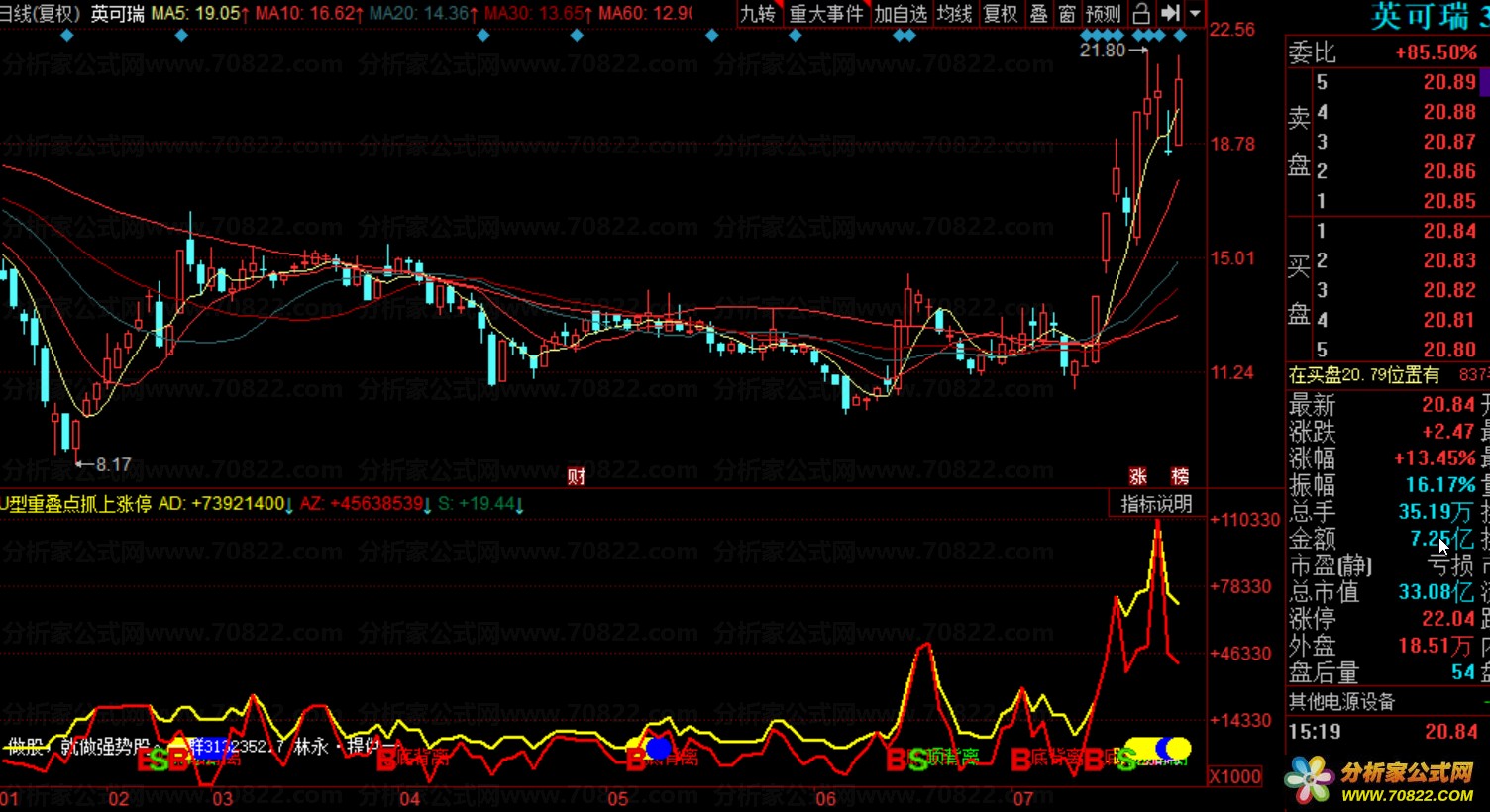
Task: Click the 07 month label on time axis
Action: point(1023,798)
